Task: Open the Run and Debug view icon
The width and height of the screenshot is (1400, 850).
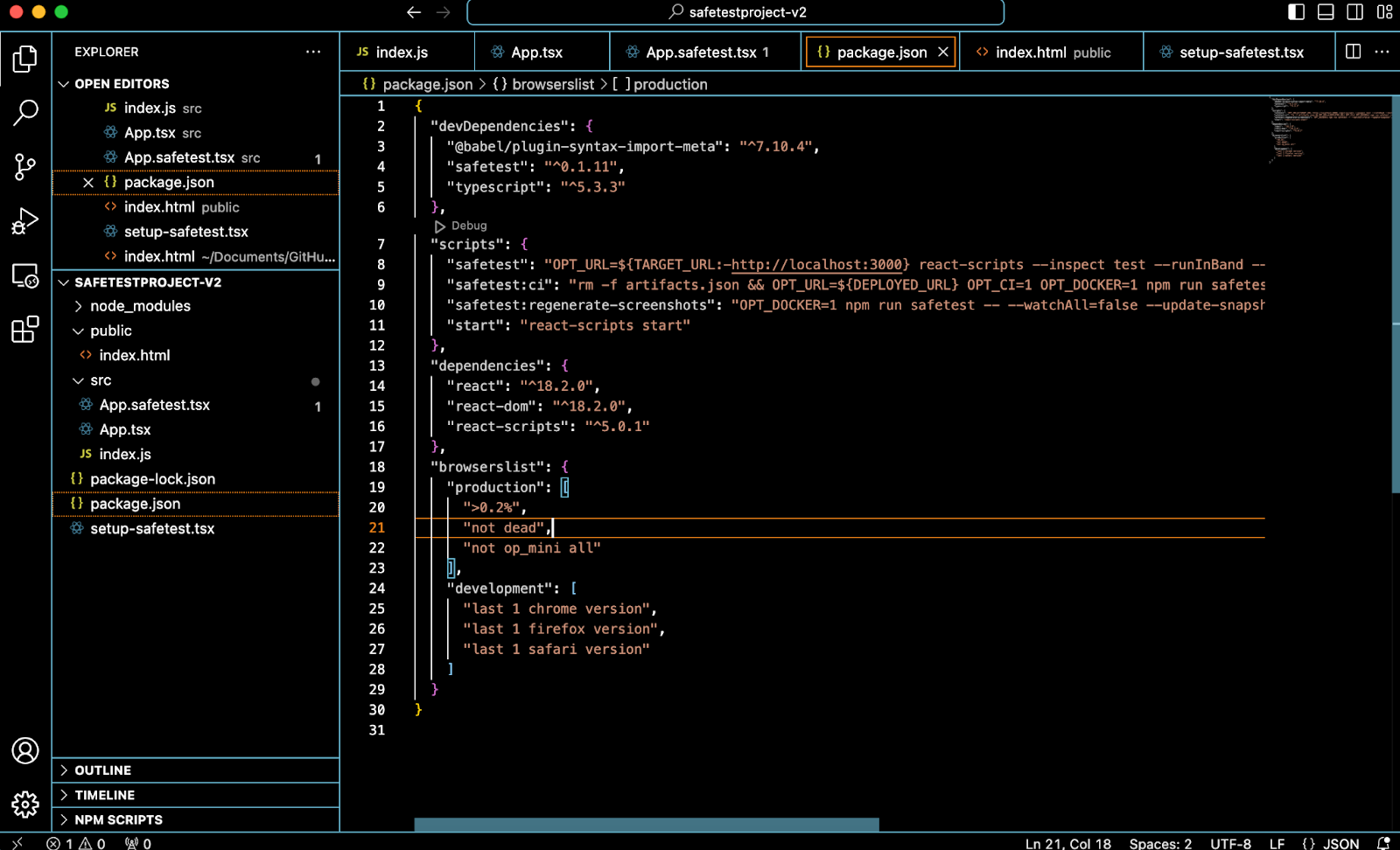Action: pyautogui.click(x=24, y=221)
